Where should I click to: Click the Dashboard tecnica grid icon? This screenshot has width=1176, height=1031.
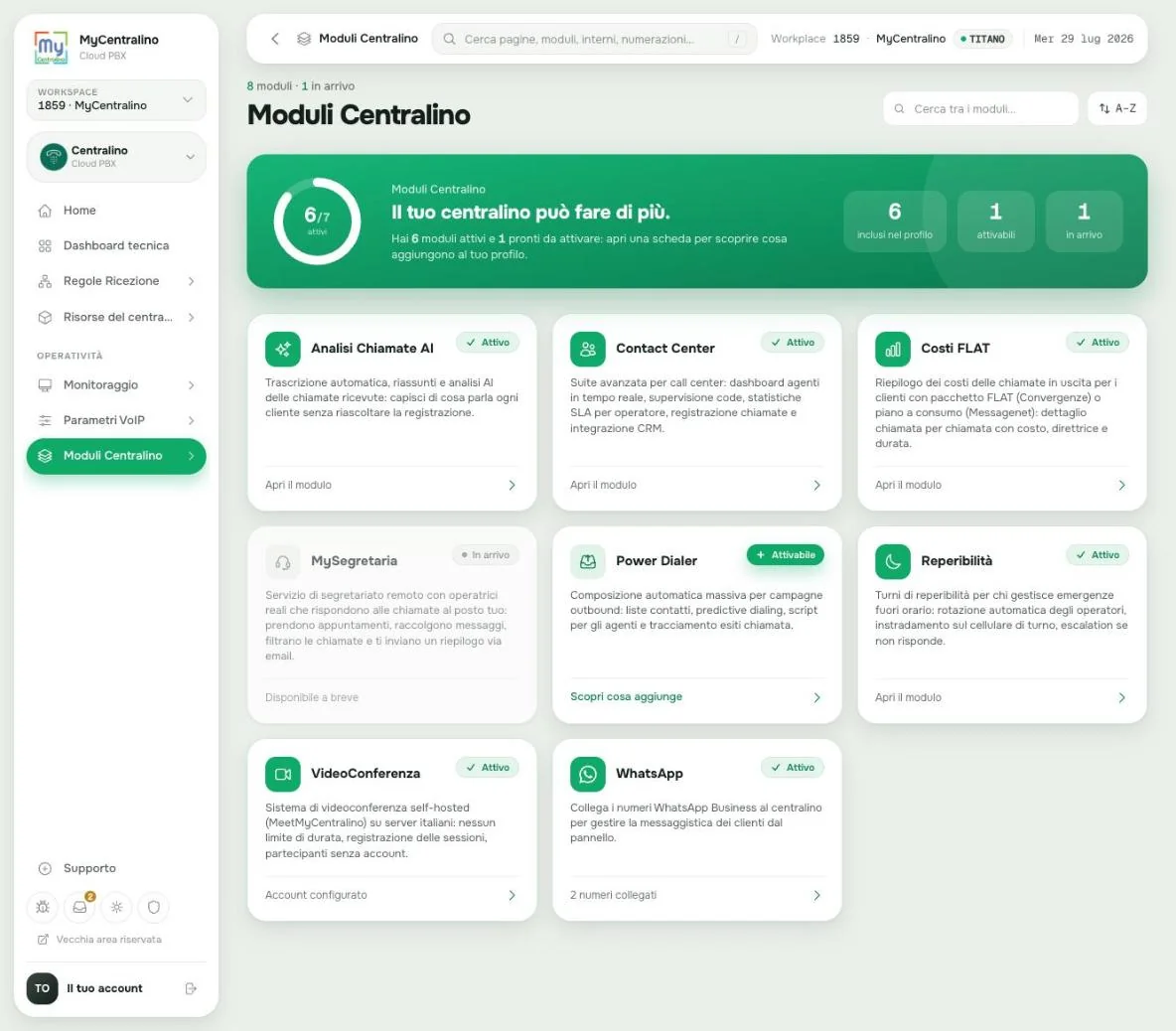(45, 246)
